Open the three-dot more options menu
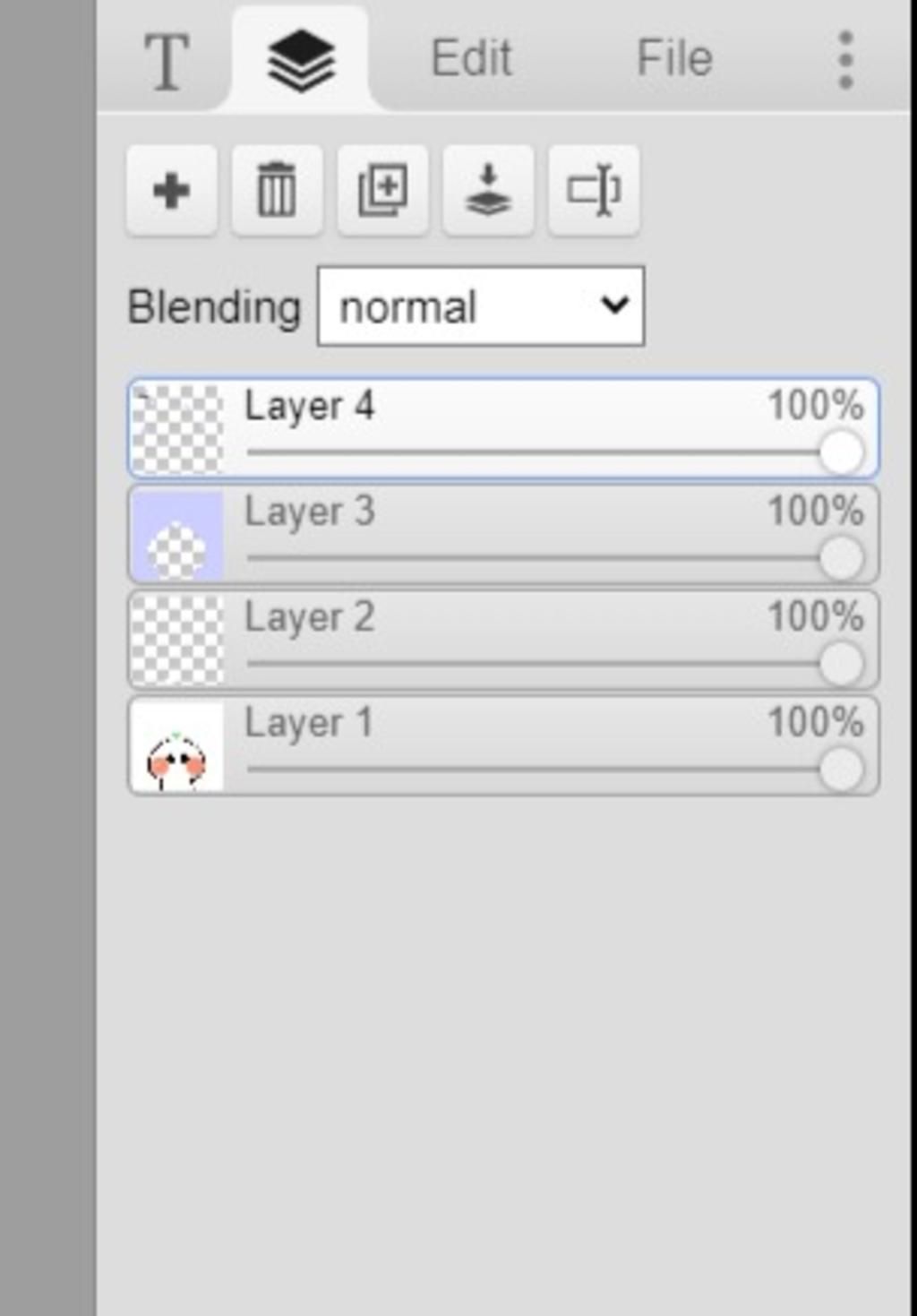 [x=845, y=61]
